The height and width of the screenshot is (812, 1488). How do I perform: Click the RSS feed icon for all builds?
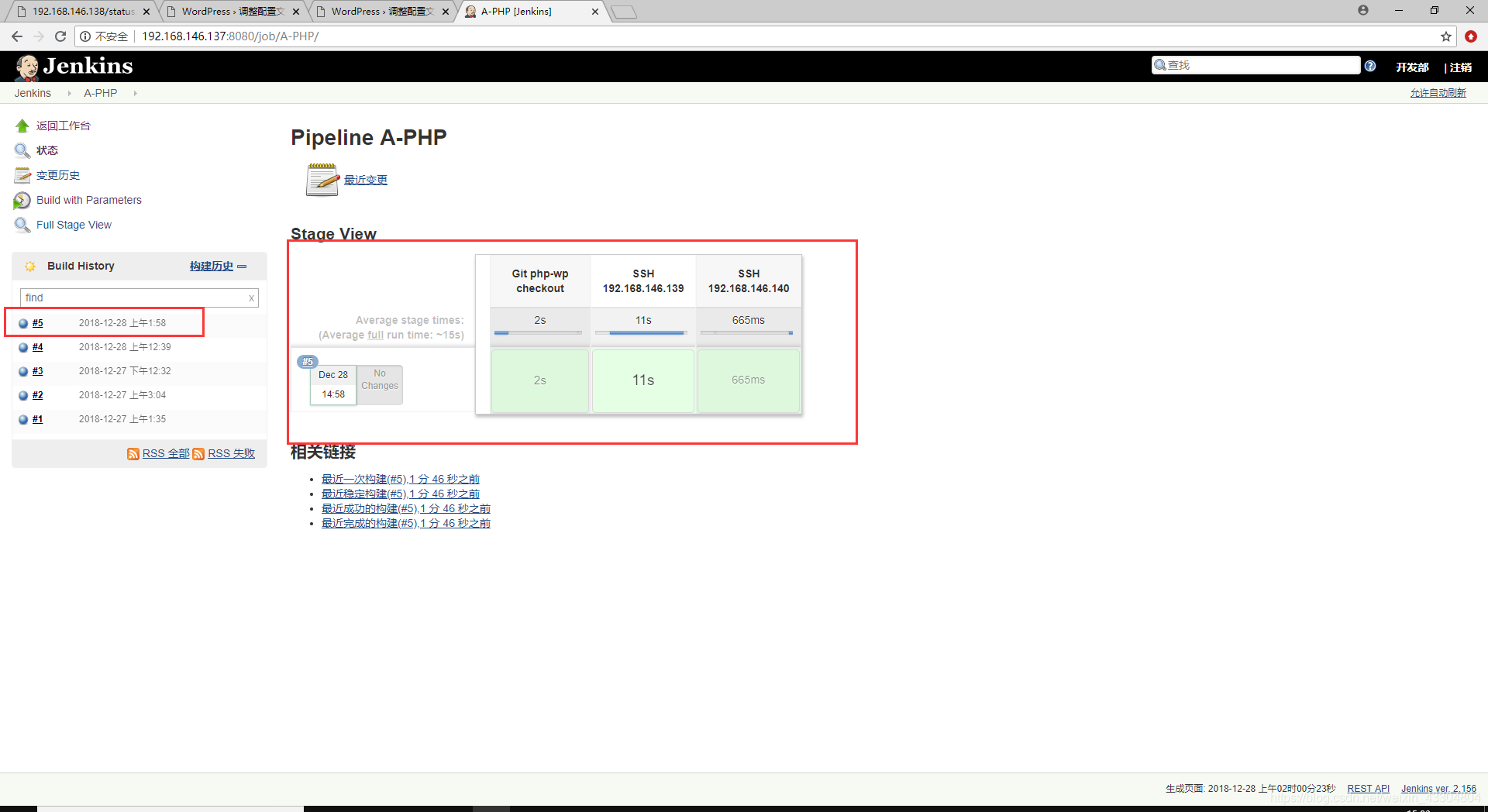pyautogui.click(x=133, y=454)
